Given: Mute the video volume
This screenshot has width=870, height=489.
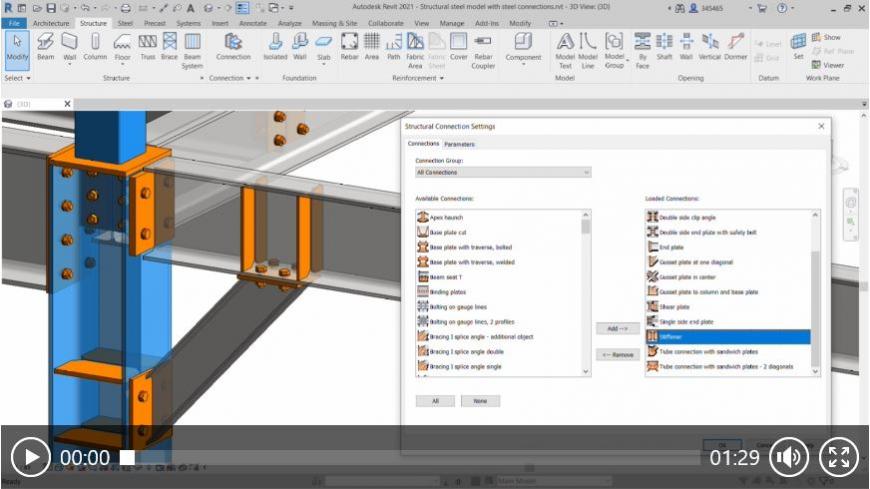Looking at the screenshot, I should 788,457.
